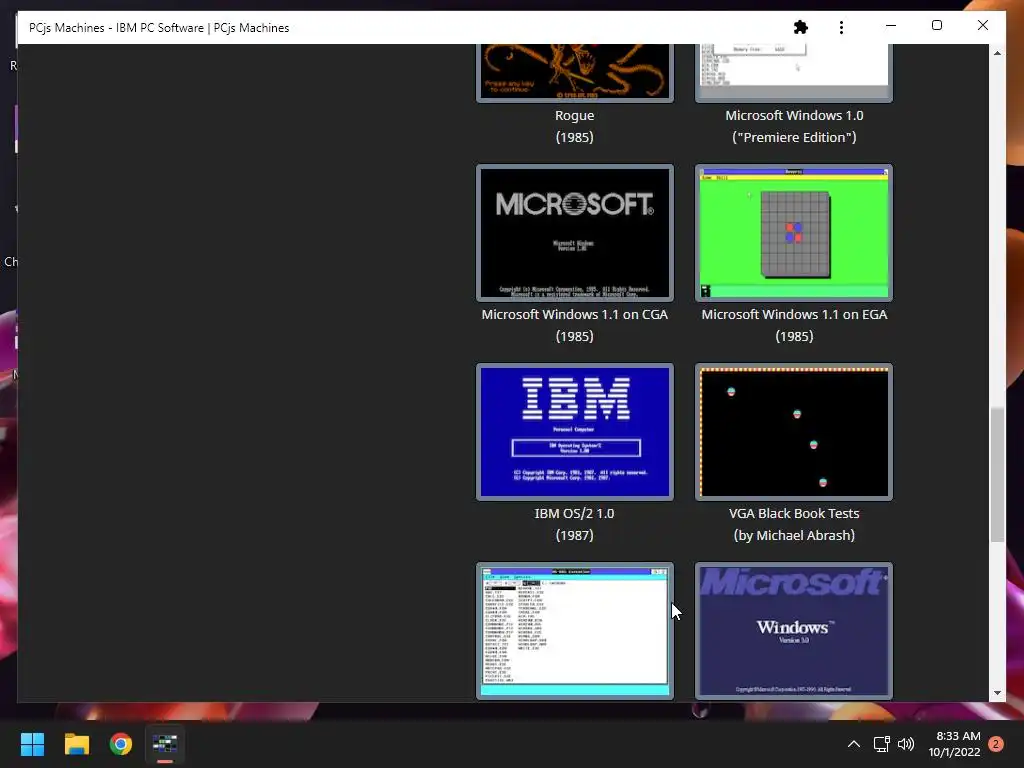The height and width of the screenshot is (768, 1024).
Task: Open the Windows 1.1 on EGA thumbnail
Action: tap(793, 233)
